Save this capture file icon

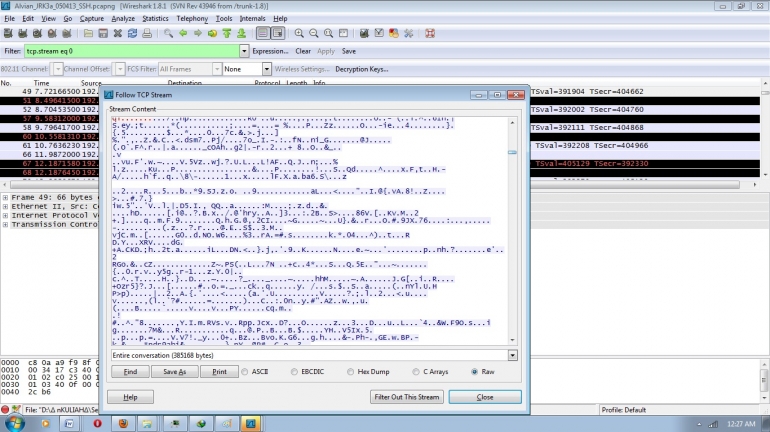coord(103,33)
